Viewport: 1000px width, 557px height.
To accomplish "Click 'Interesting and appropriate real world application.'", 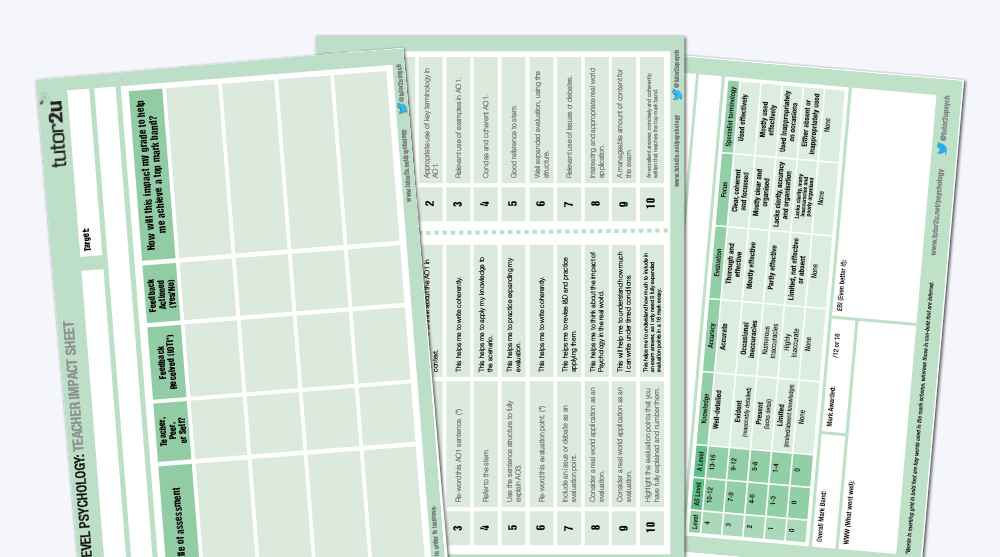I will coord(597,122).
